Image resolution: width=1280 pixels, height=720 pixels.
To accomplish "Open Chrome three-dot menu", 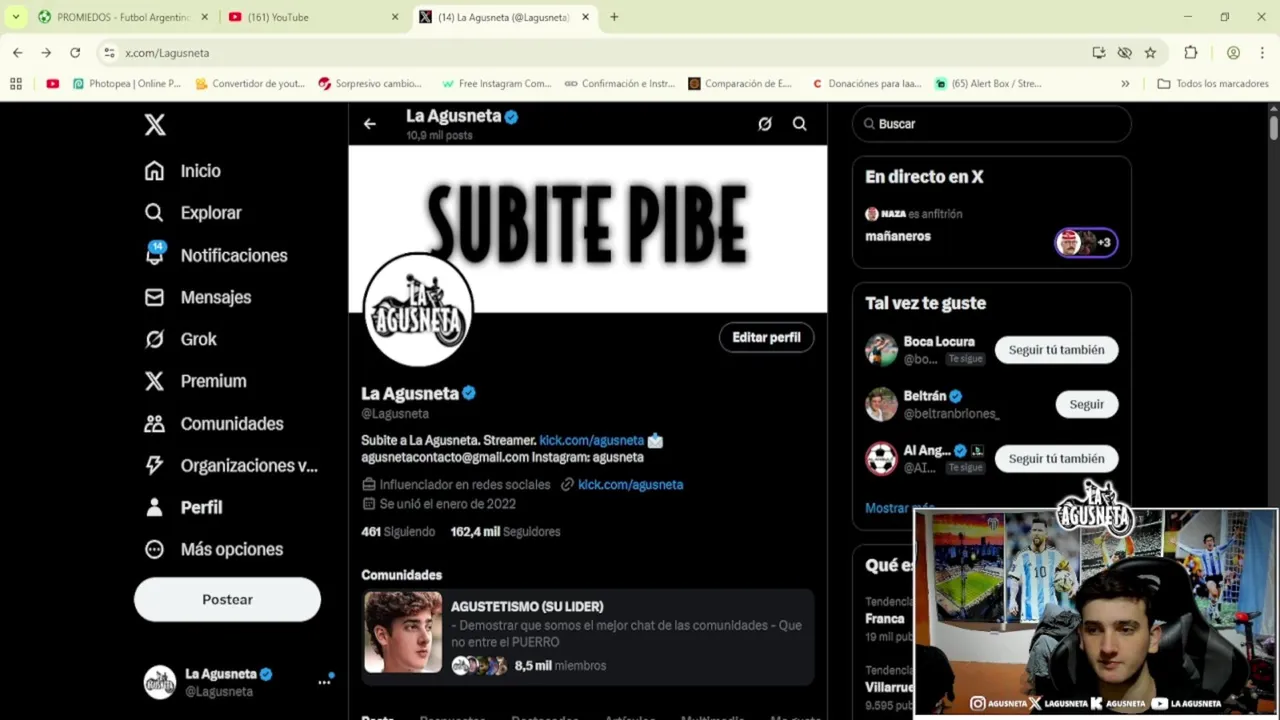I will tap(1262, 53).
